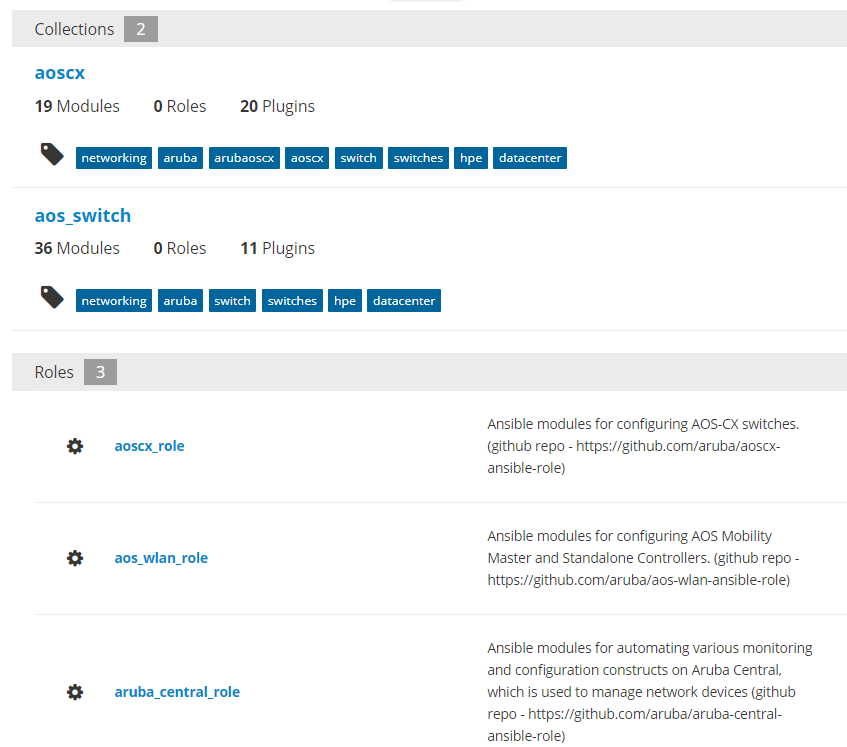Viewport: 847px width, 747px height.
Task: Click the tag icon under aos_switch collection
Action: [x=52, y=297]
